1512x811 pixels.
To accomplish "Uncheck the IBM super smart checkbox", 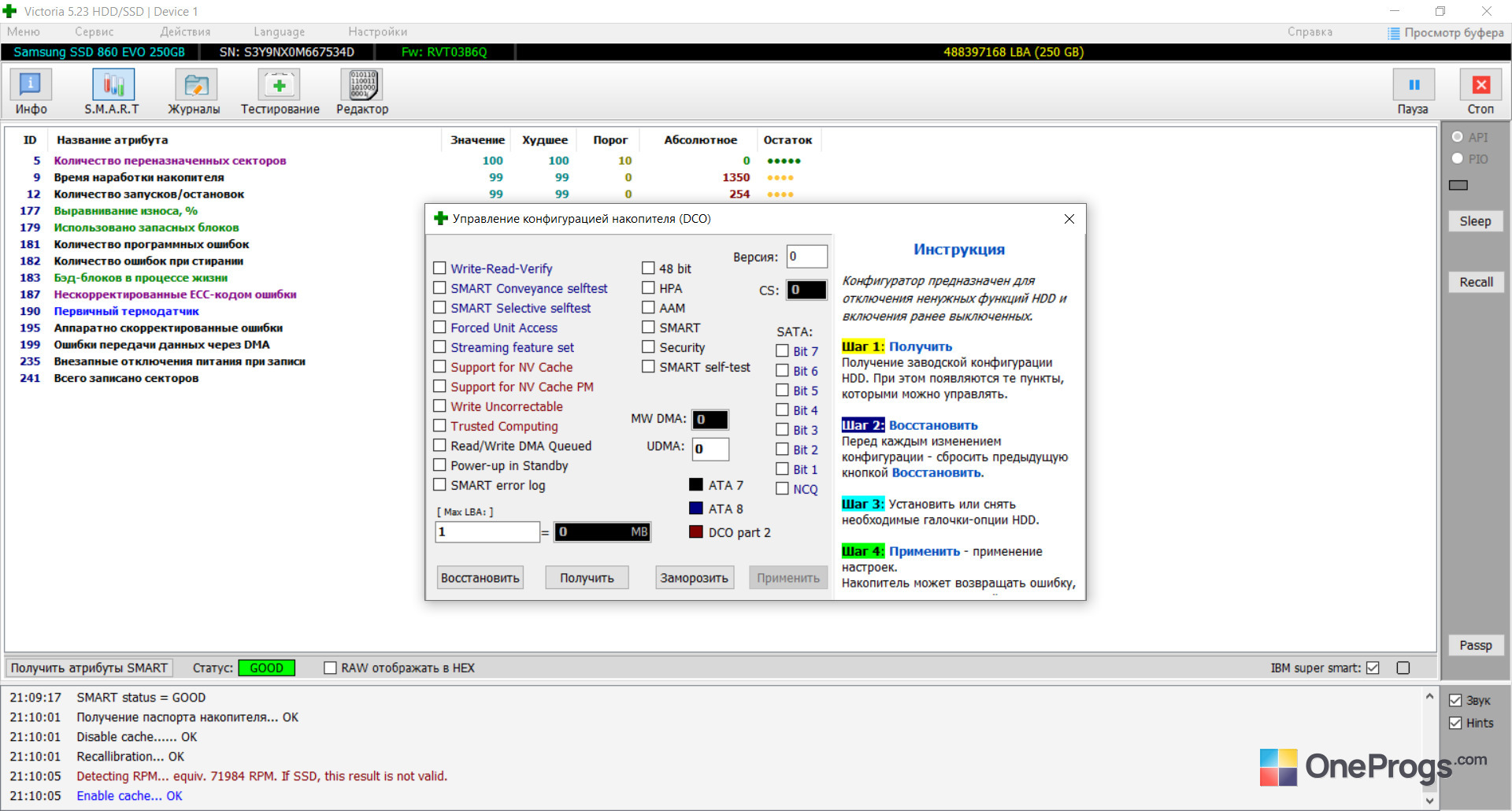I will tap(1373, 668).
